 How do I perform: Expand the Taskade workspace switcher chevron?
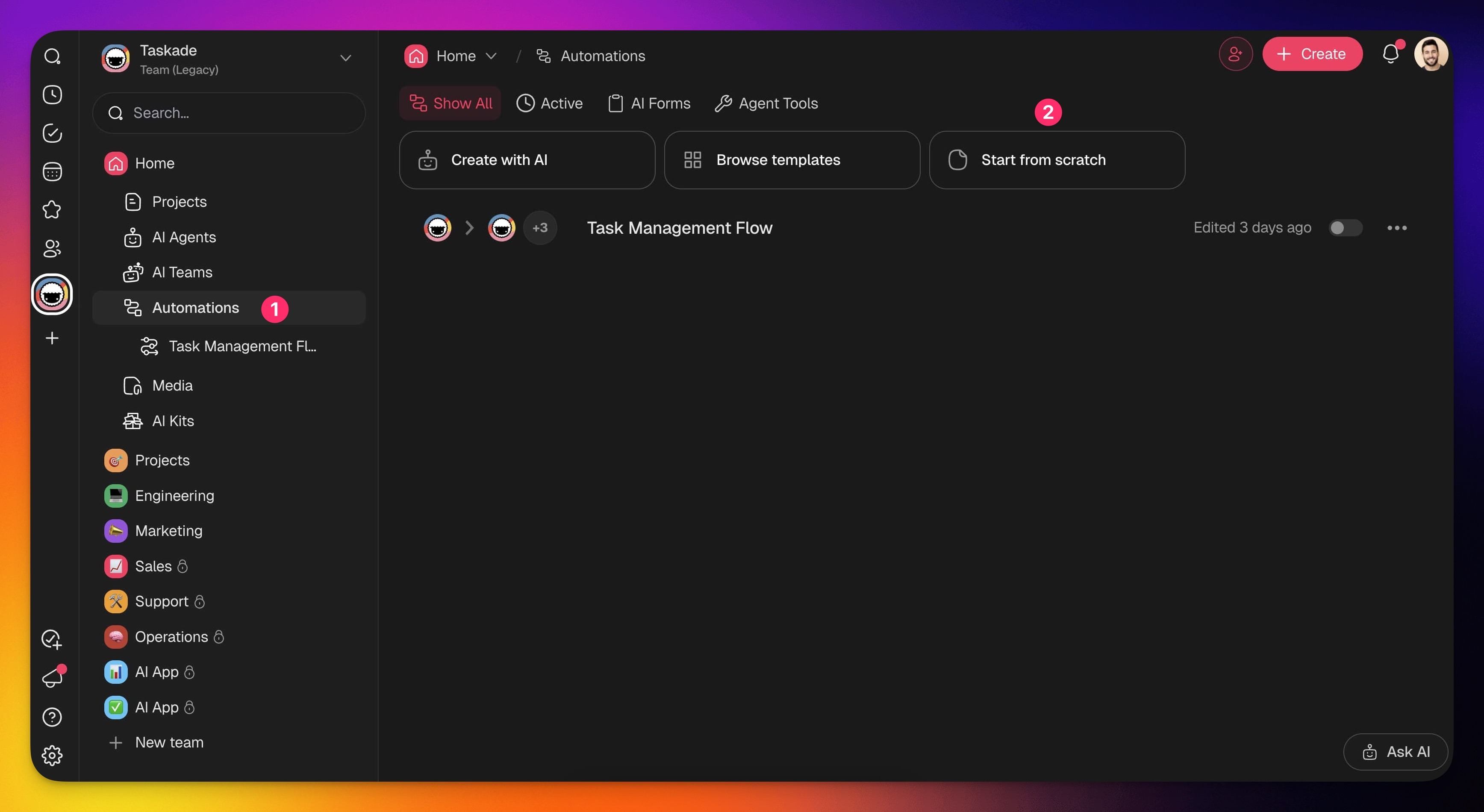coord(346,58)
